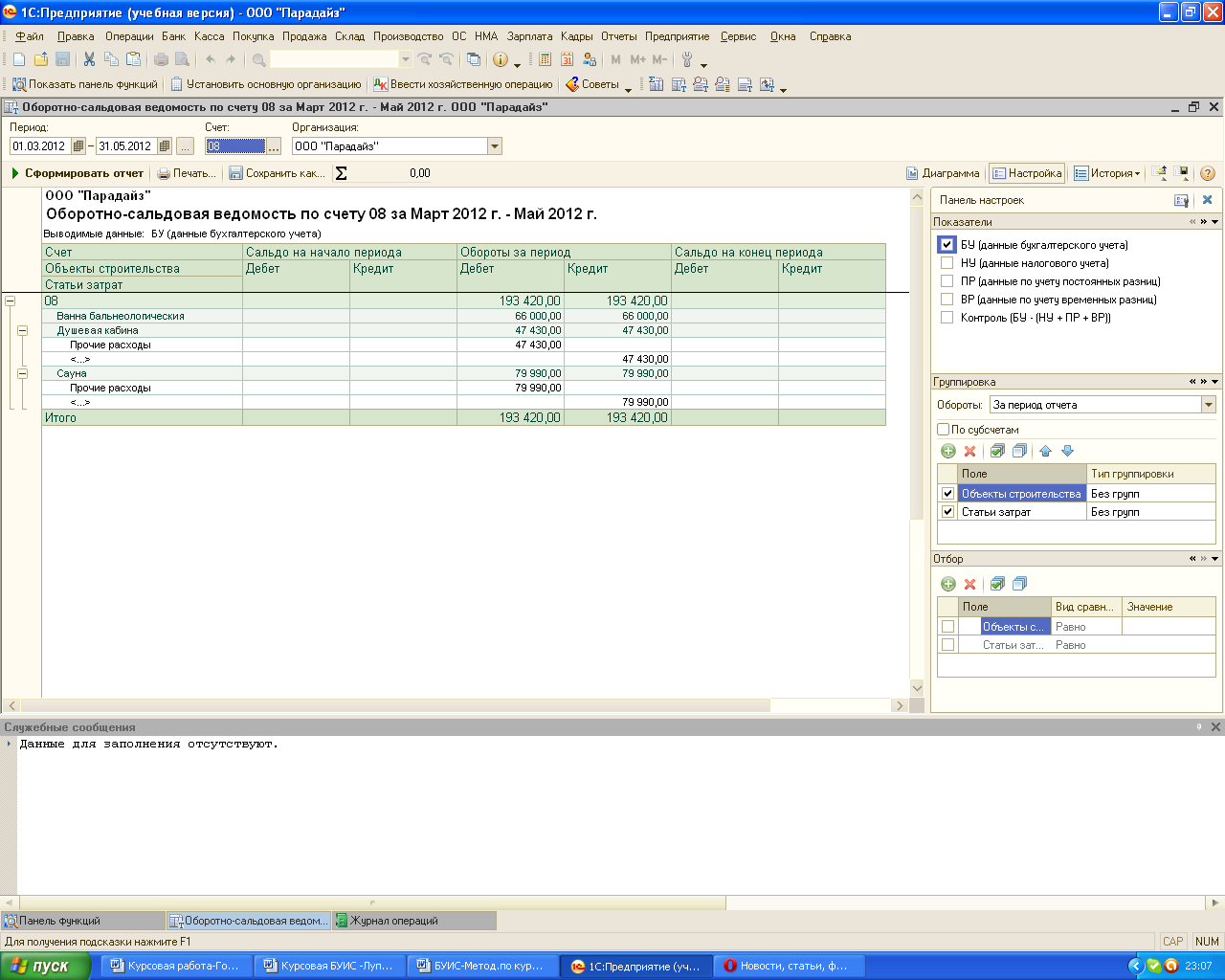Click the sum sigma icon in the report toolbar
Screen dimensions: 1225x980
(x=342, y=173)
